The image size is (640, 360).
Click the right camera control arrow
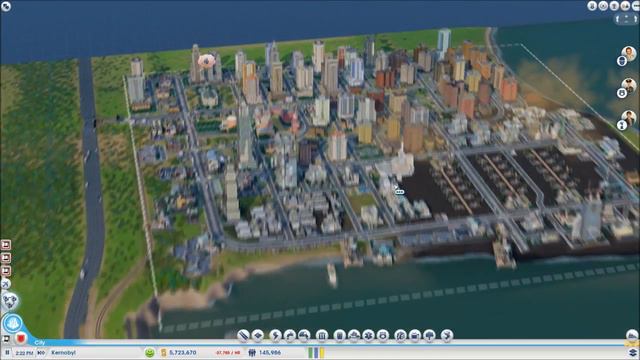click(636, 19)
